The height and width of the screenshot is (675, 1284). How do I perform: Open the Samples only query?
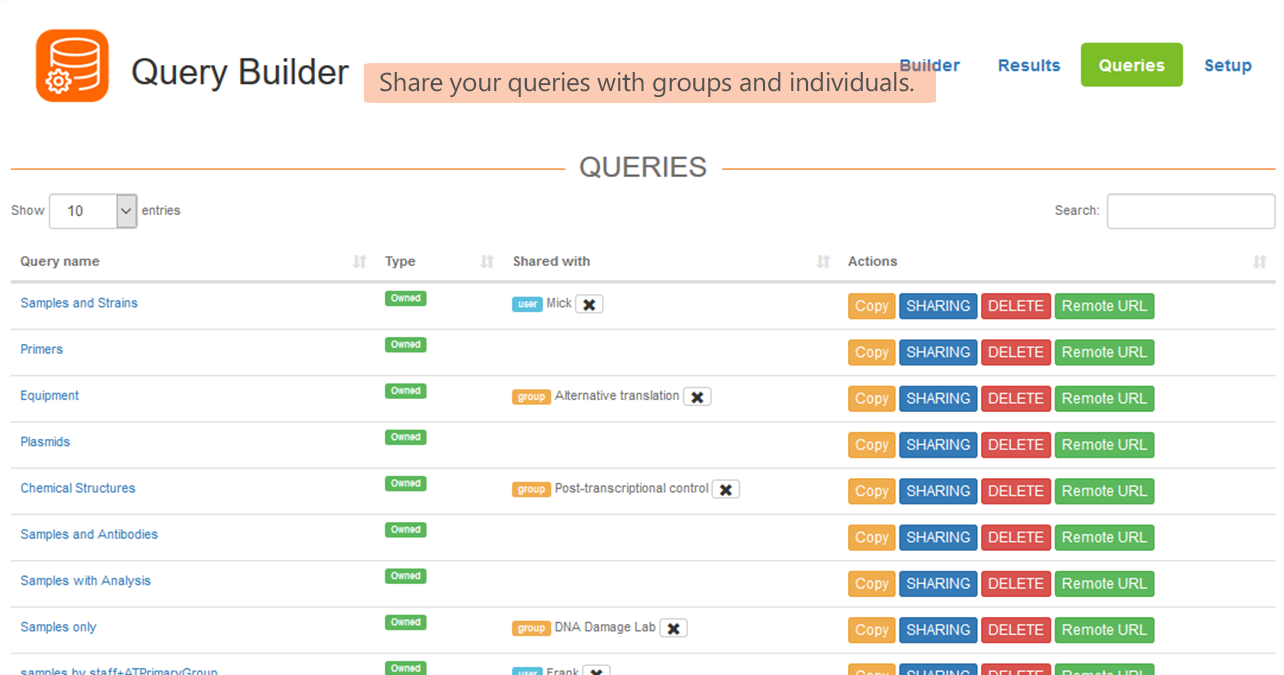point(59,627)
